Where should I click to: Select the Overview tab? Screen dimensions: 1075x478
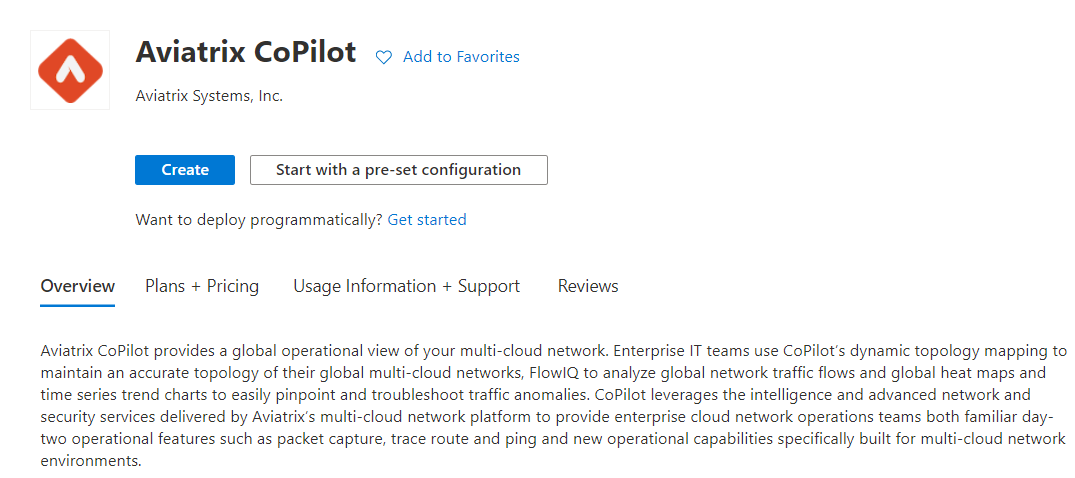point(78,287)
